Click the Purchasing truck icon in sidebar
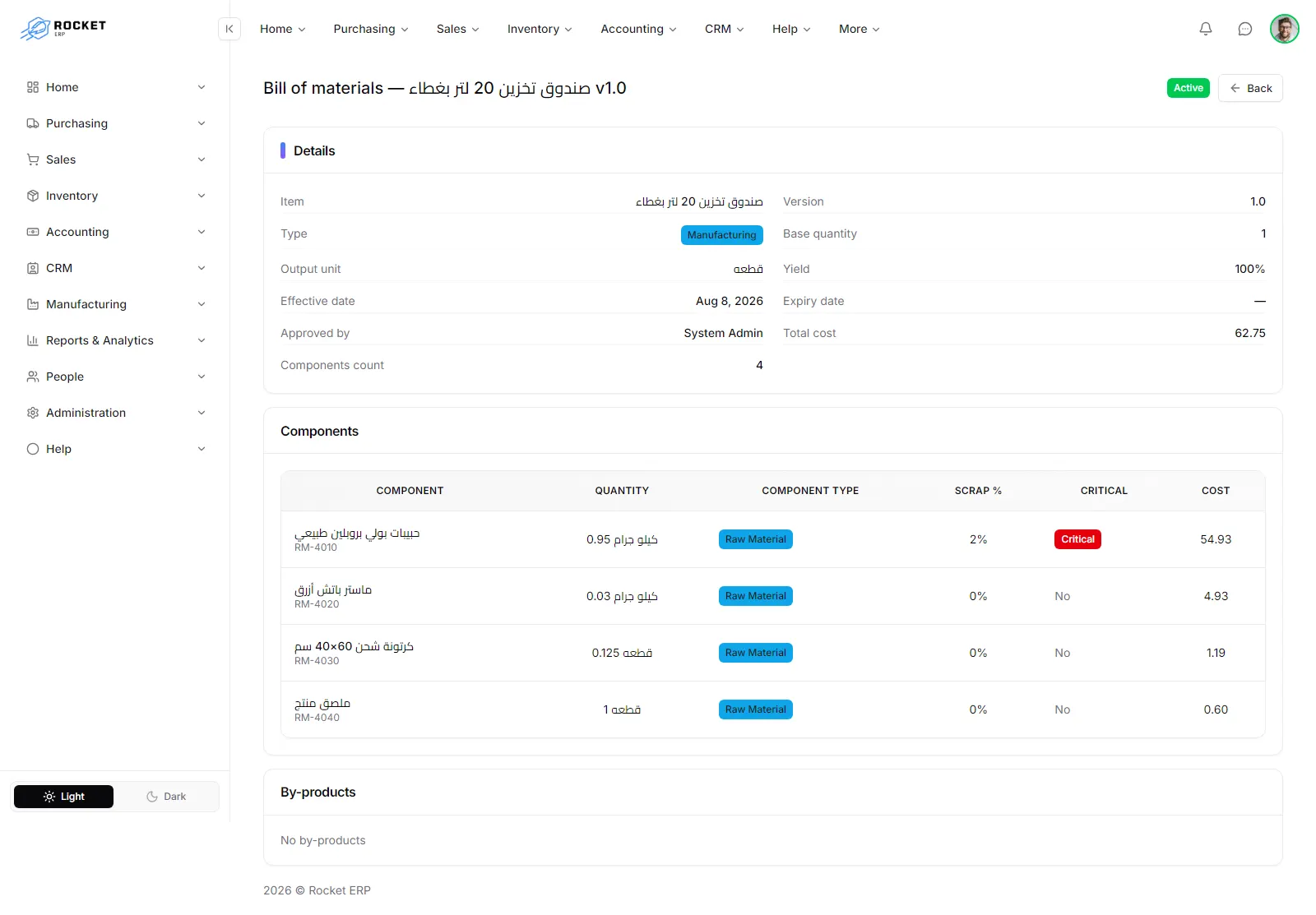Screen dimensions: 1316x915 pyautogui.click(x=33, y=123)
